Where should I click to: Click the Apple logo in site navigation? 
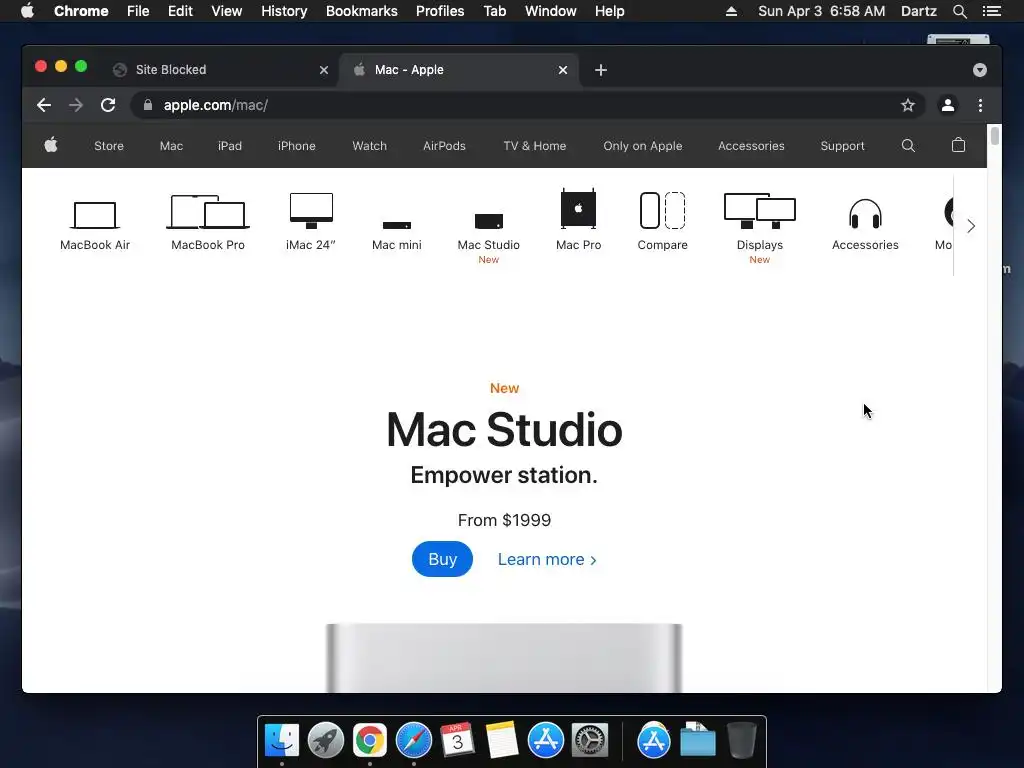[51, 145]
